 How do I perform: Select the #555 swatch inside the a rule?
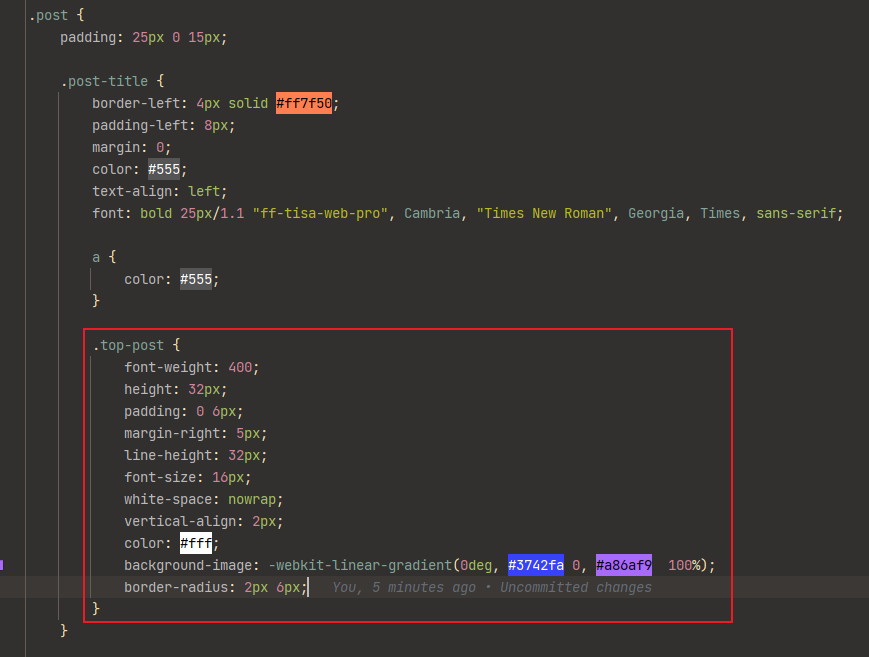click(x=196, y=279)
